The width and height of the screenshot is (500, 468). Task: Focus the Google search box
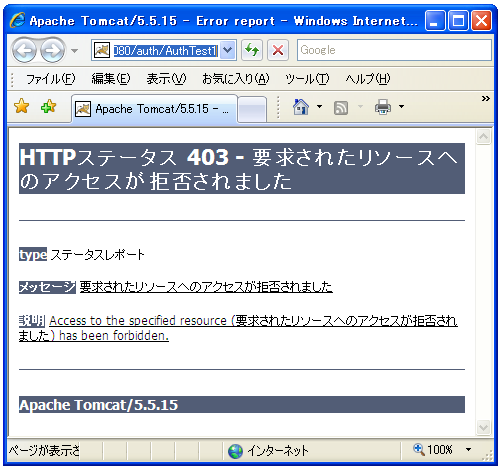pyautogui.click(x=394, y=50)
